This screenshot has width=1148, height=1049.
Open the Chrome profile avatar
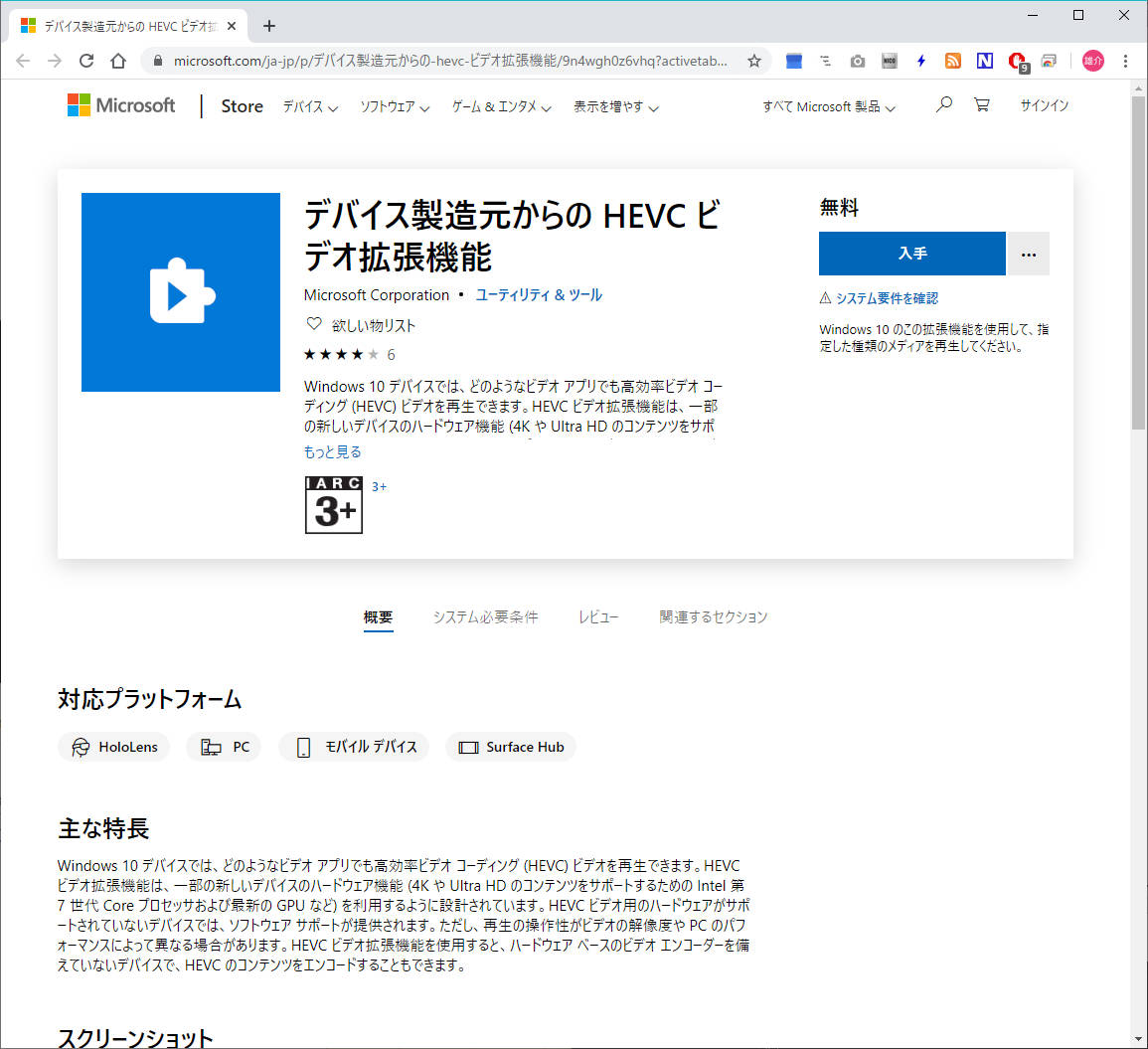[x=1093, y=61]
